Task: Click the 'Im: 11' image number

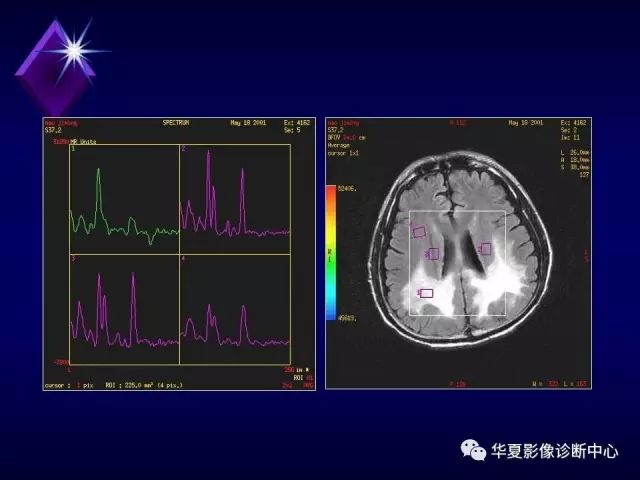Action: point(570,138)
